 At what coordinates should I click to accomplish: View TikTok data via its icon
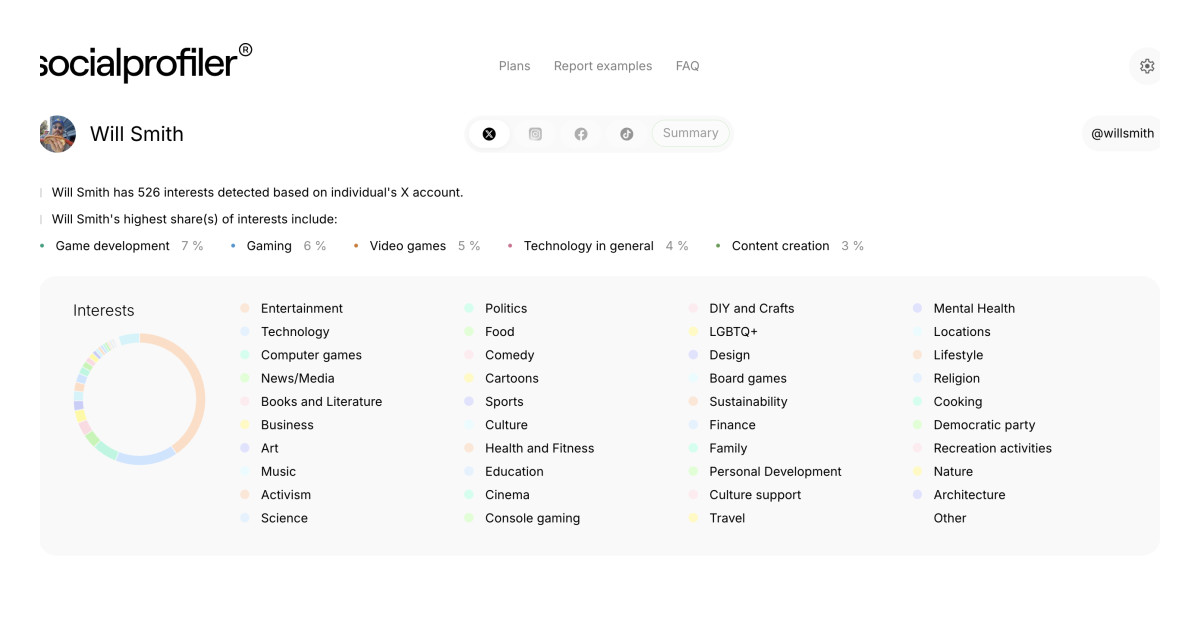point(627,133)
